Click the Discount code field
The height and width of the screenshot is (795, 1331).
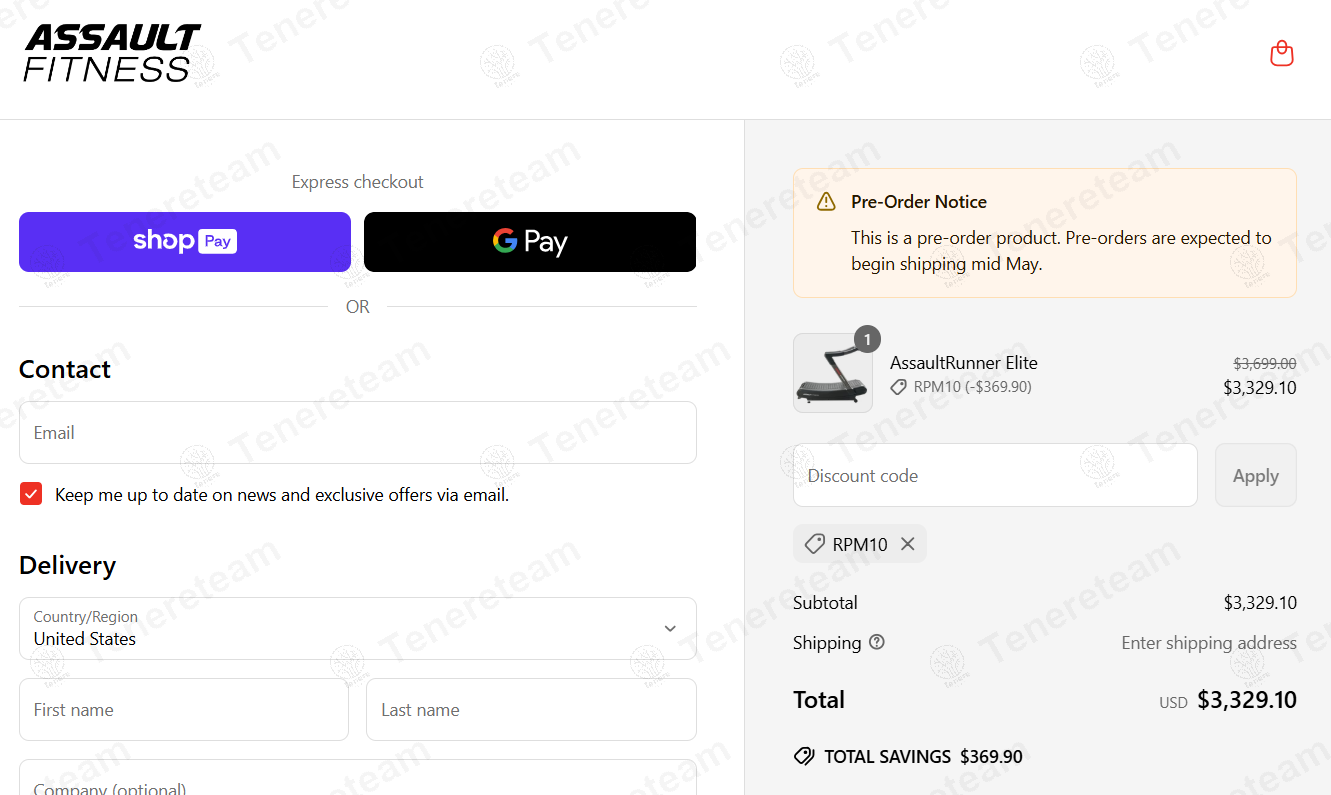(x=995, y=475)
